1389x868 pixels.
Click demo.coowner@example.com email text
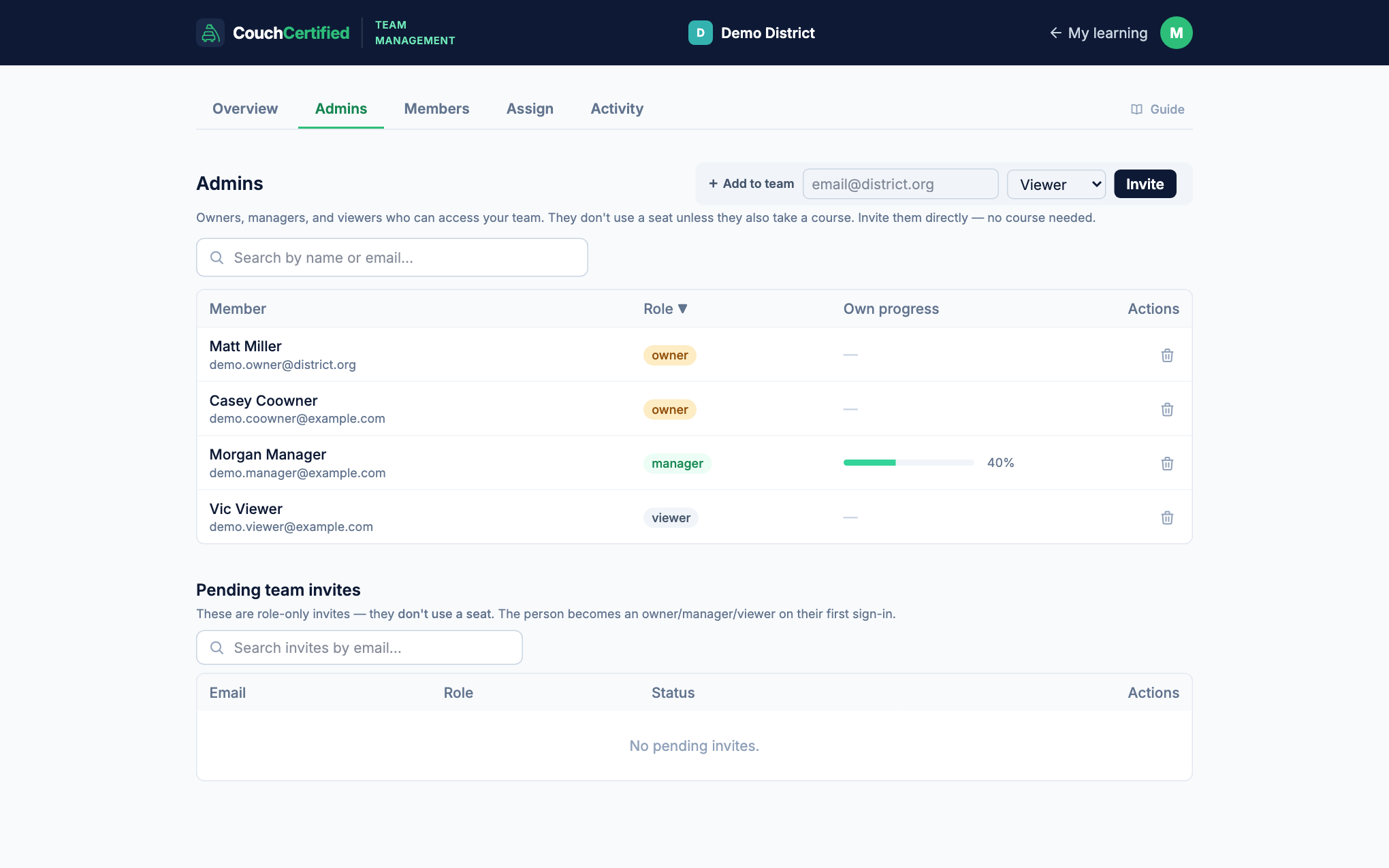pos(297,419)
